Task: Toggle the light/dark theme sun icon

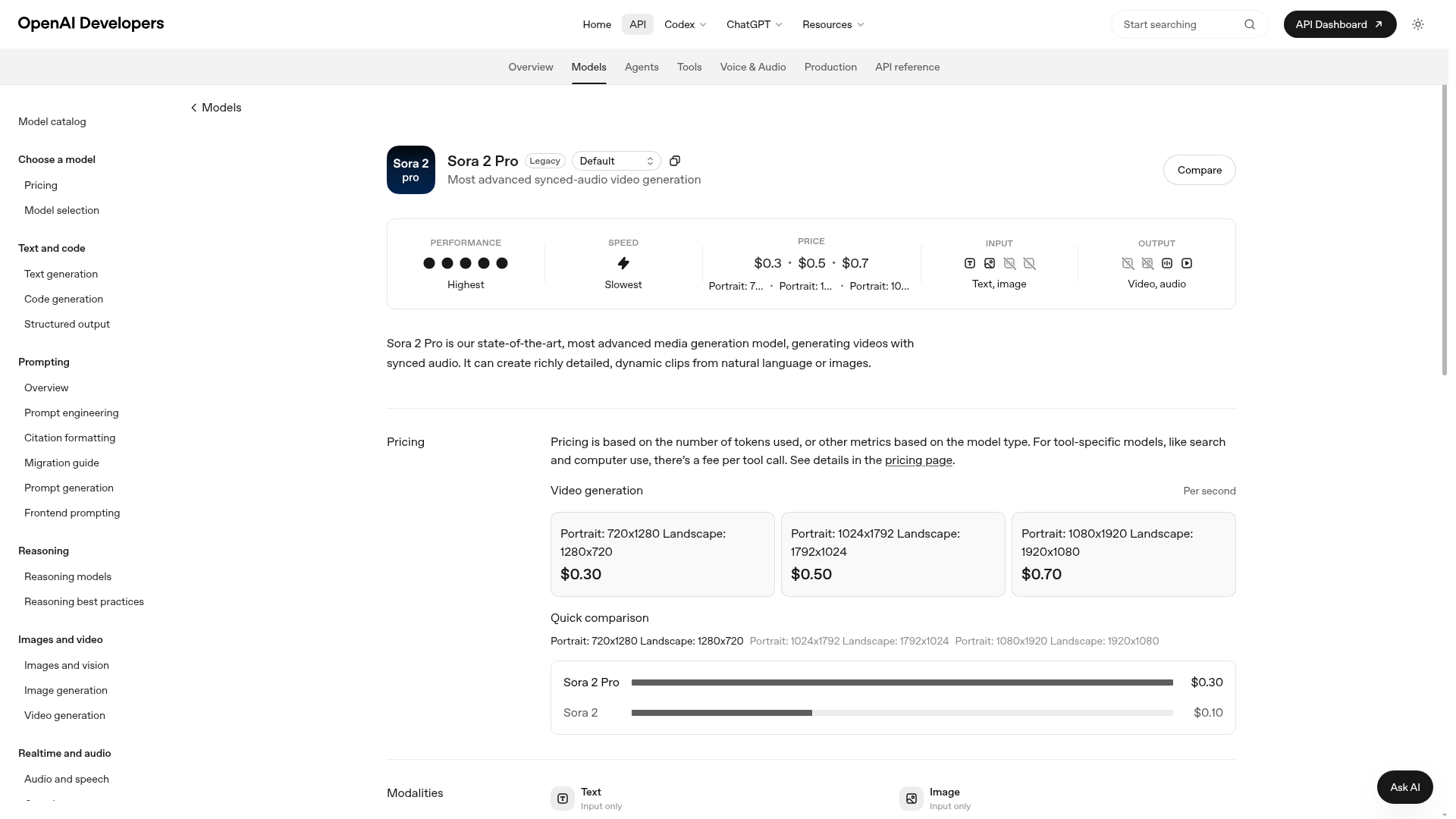Action: (x=1418, y=24)
